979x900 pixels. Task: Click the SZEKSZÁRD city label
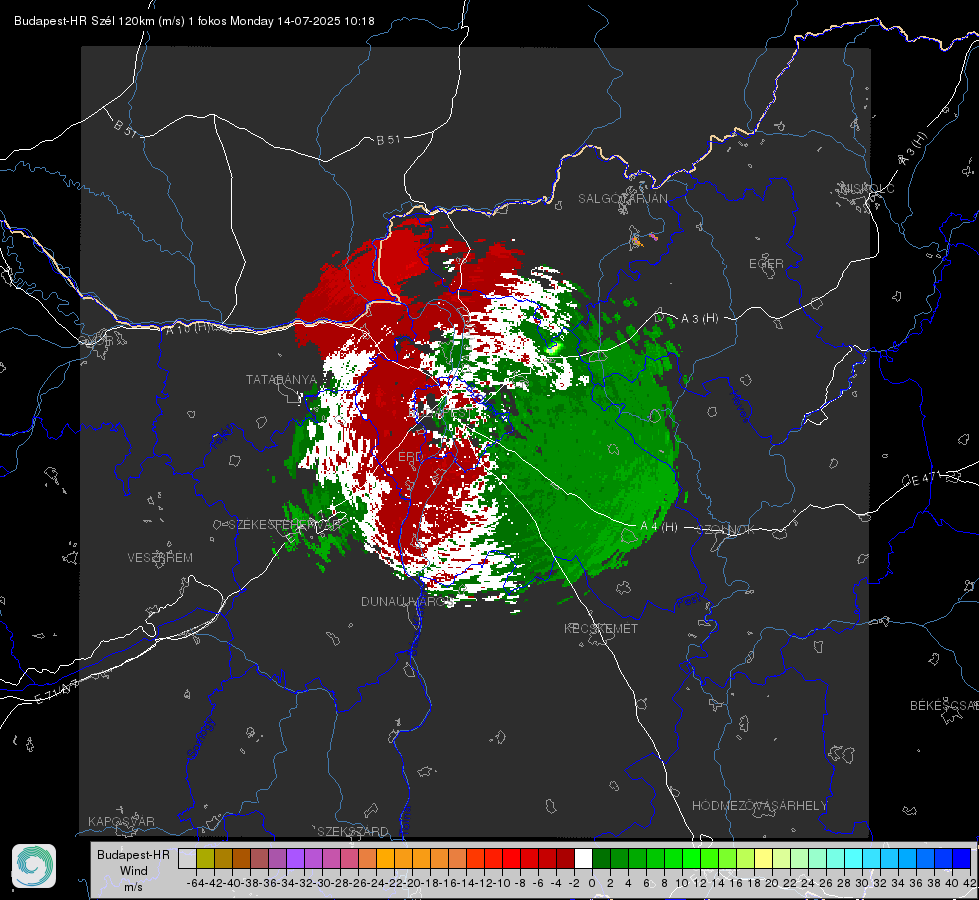[353, 831]
